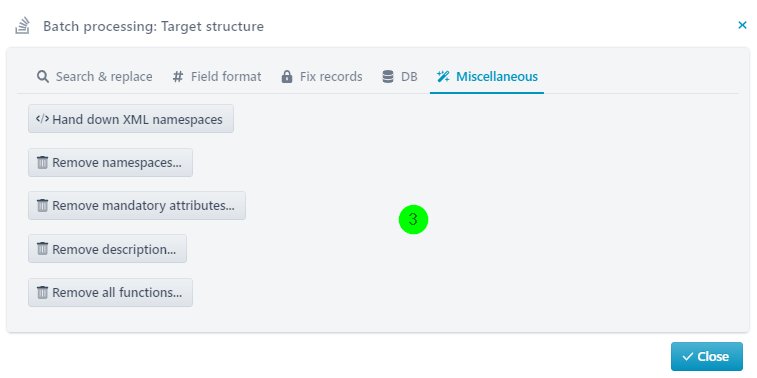Screen dimensions: 757x378
Task: Choose Remove description...
Action: point(107,249)
